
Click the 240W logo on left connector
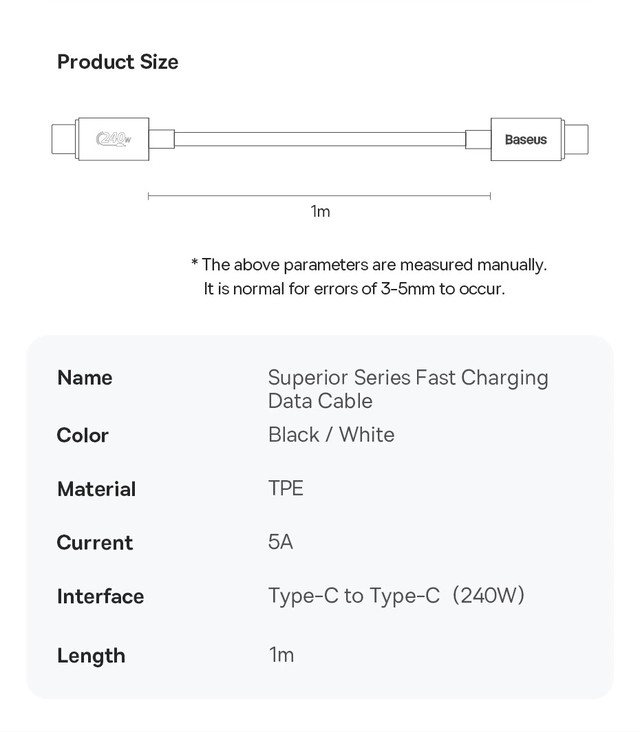pyautogui.click(x=113, y=139)
